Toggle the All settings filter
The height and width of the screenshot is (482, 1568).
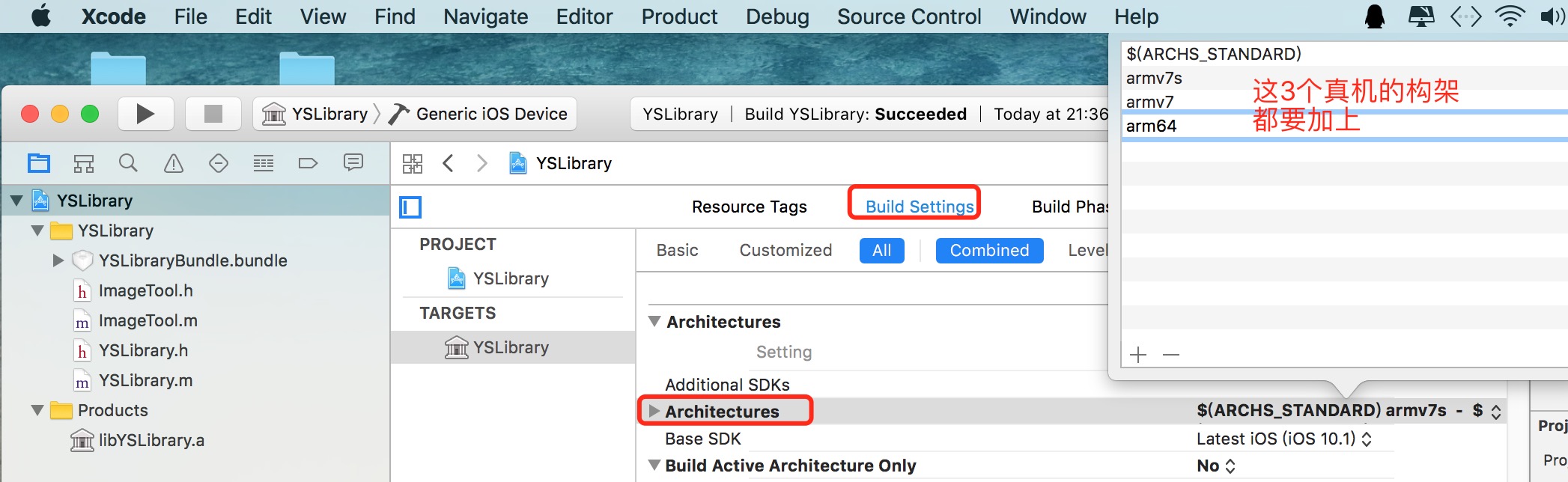coord(882,250)
